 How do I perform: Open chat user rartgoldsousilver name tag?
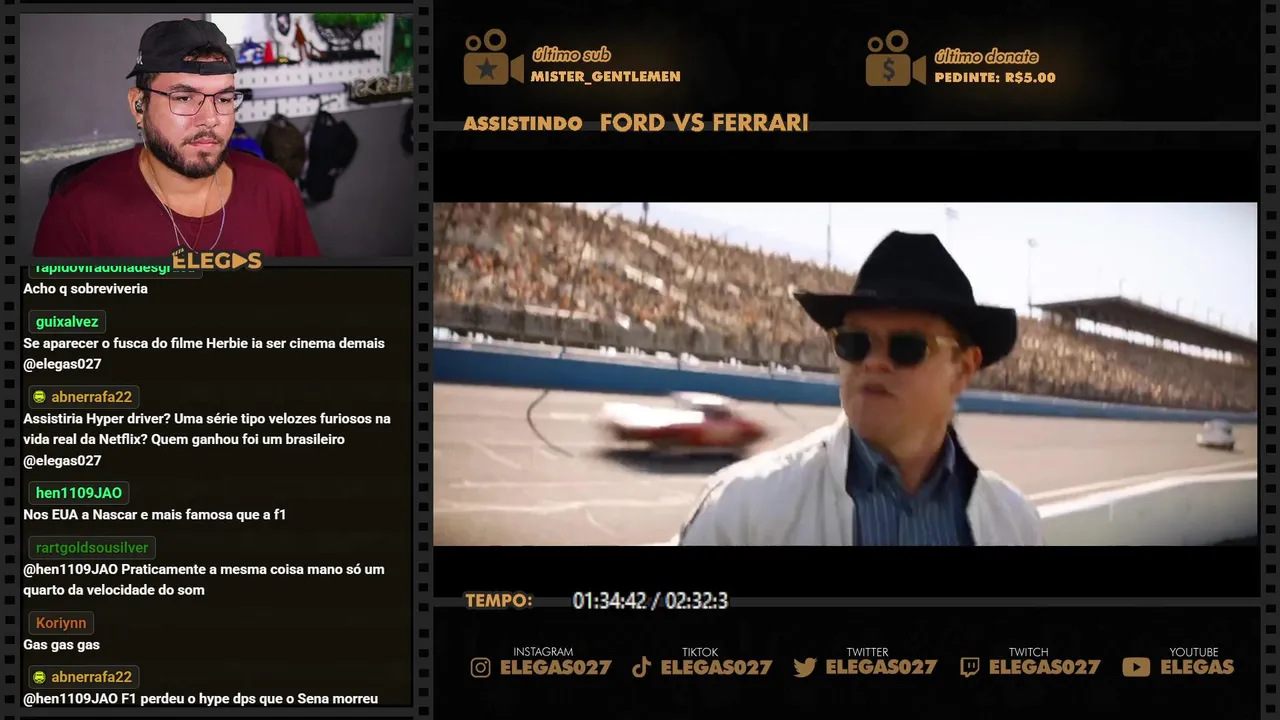tap(92, 548)
